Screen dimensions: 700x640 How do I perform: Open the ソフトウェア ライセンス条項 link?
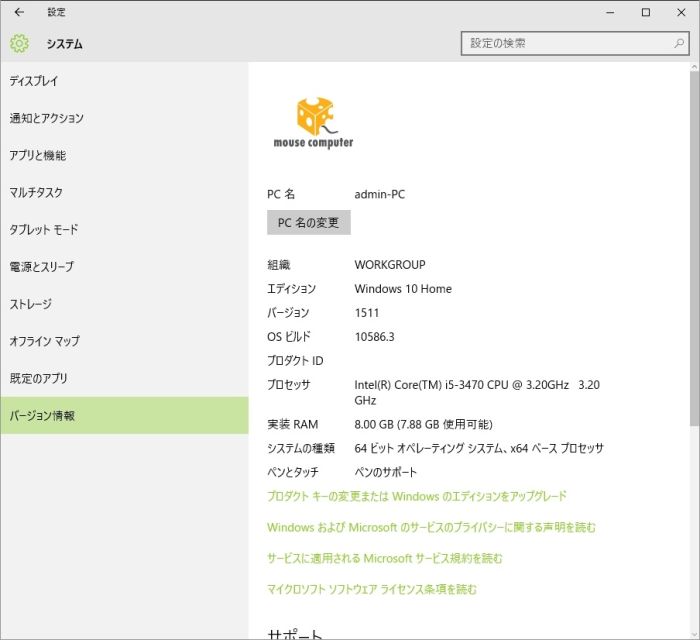point(372,589)
